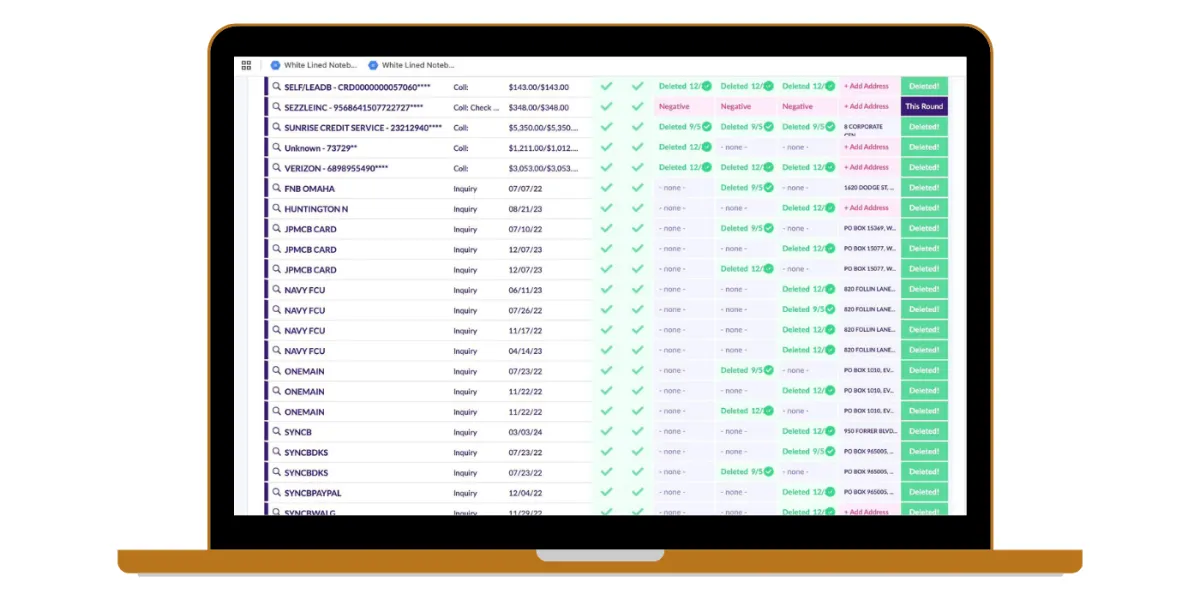Click the search icon next to HUNTINGTON N
The width and height of the screenshot is (1200, 600).
pos(277,208)
